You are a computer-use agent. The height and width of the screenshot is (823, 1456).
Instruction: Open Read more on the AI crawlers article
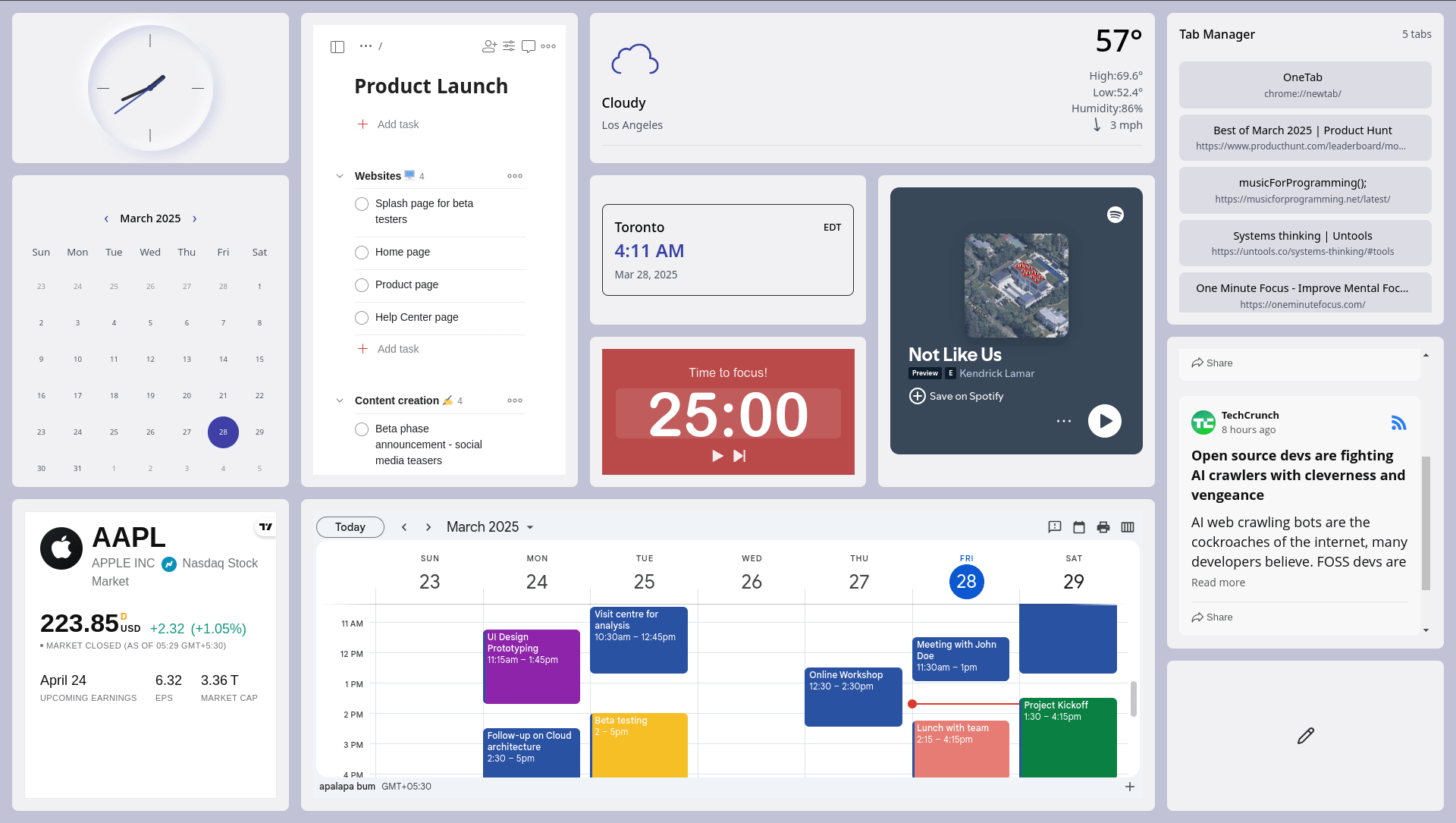click(x=1218, y=583)
